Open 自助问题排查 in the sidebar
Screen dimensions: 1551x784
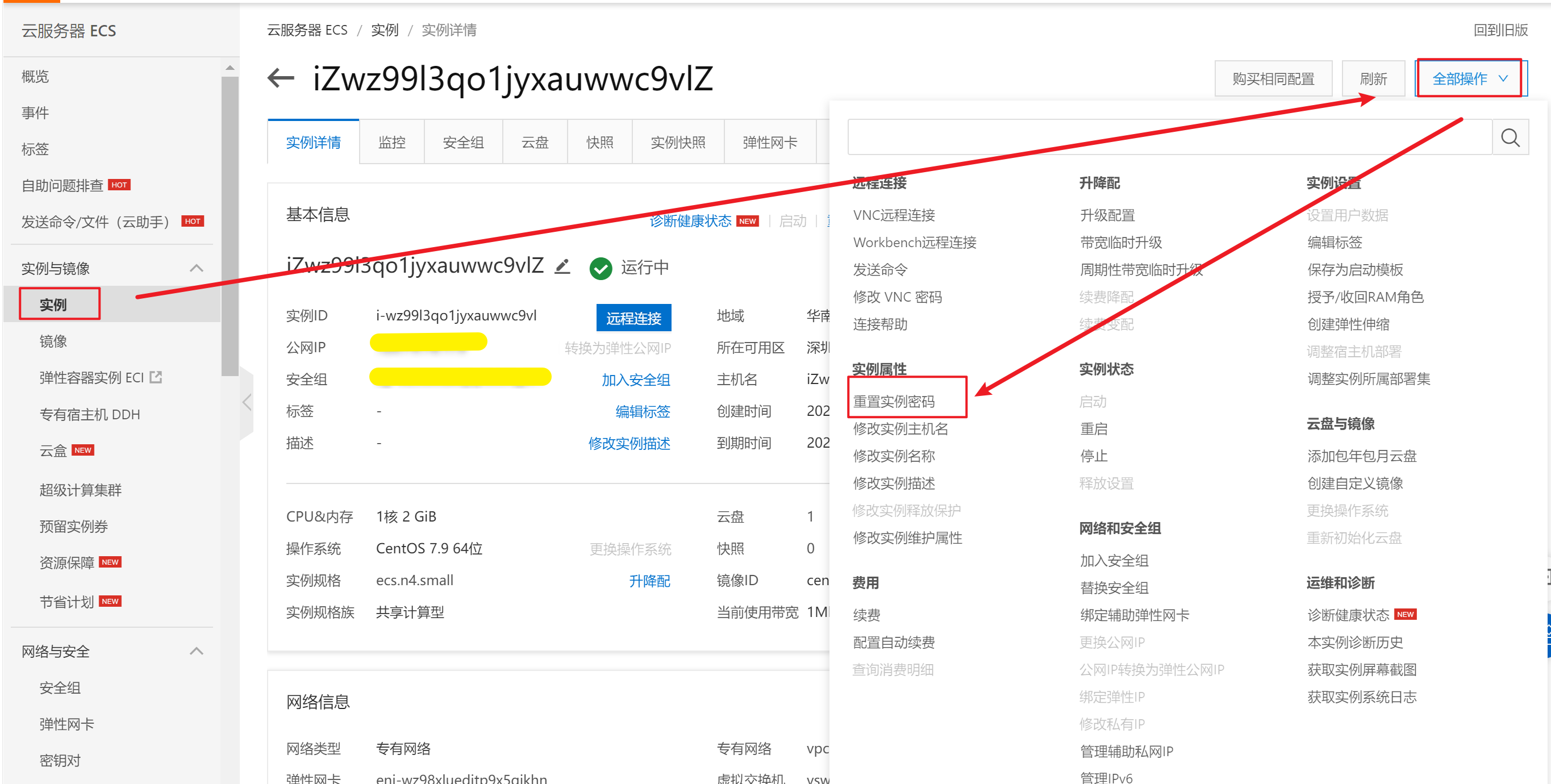tap(62, 185)
